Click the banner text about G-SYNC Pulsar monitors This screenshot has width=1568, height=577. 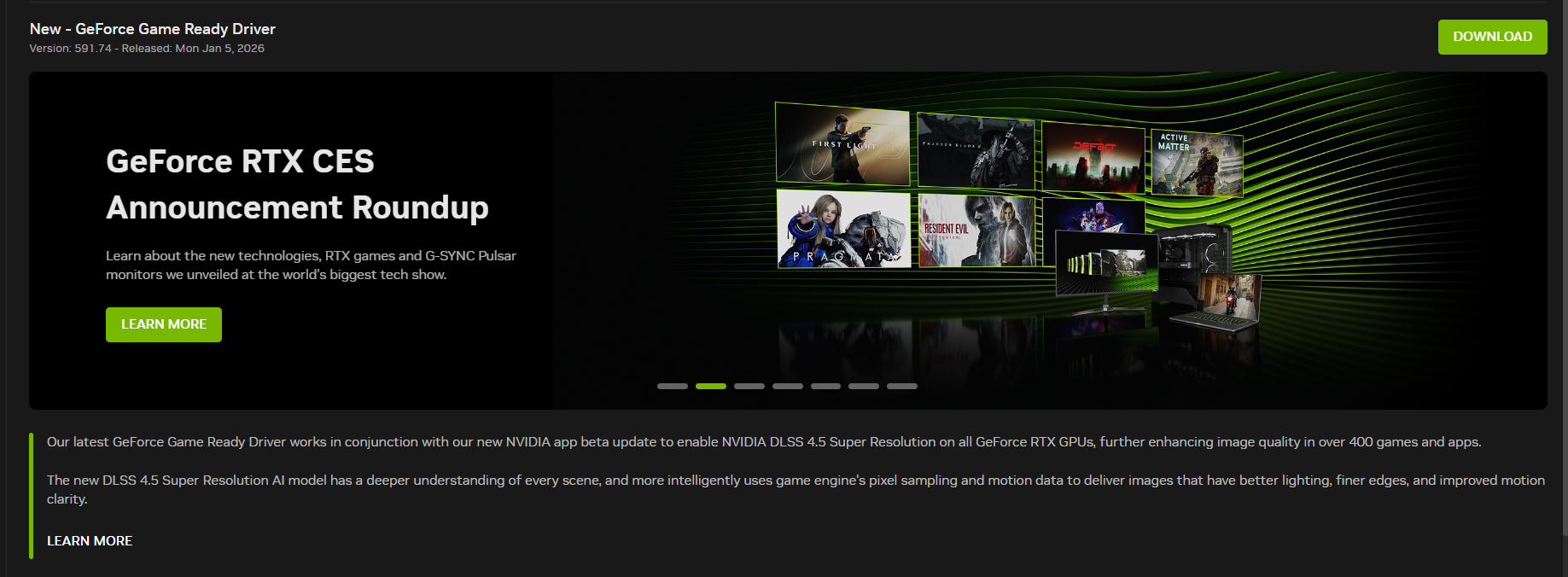tap(311, 265)
